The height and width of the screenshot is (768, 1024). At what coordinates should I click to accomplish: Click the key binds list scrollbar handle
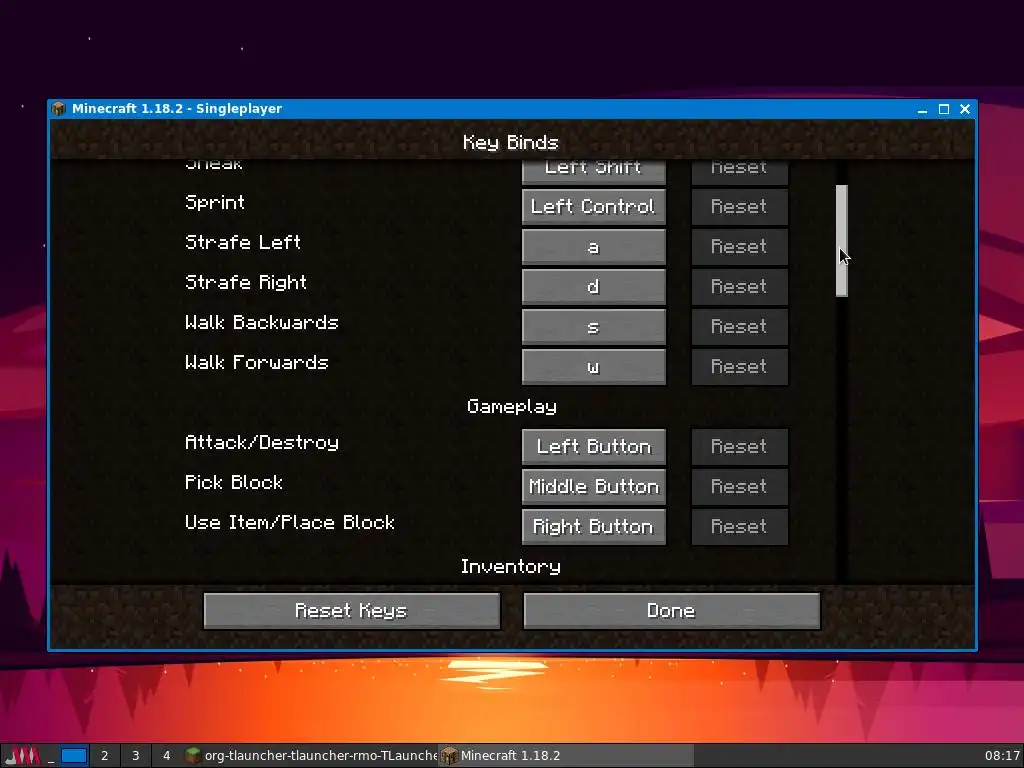tap(842, 240)
